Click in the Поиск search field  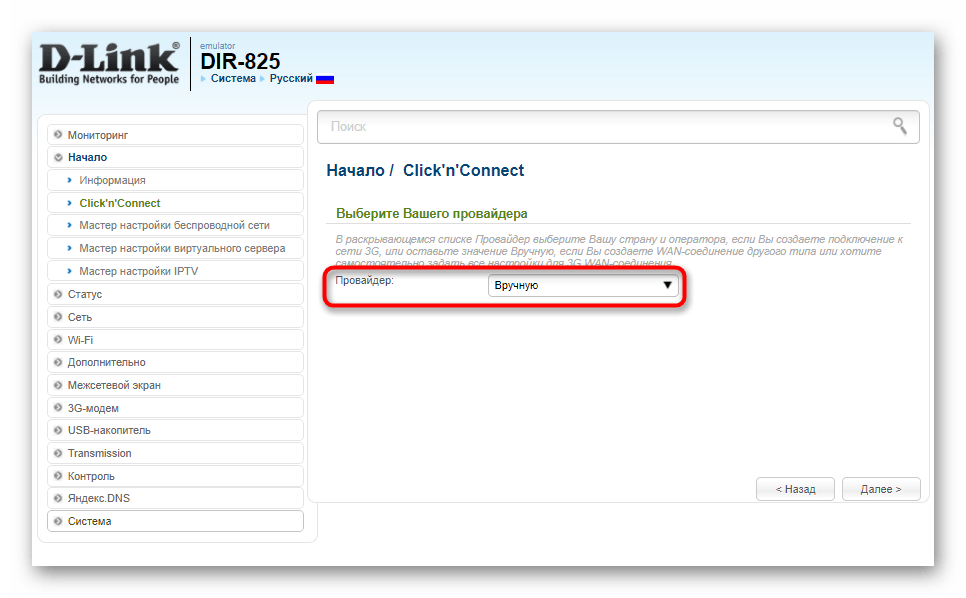pos(600,127)
